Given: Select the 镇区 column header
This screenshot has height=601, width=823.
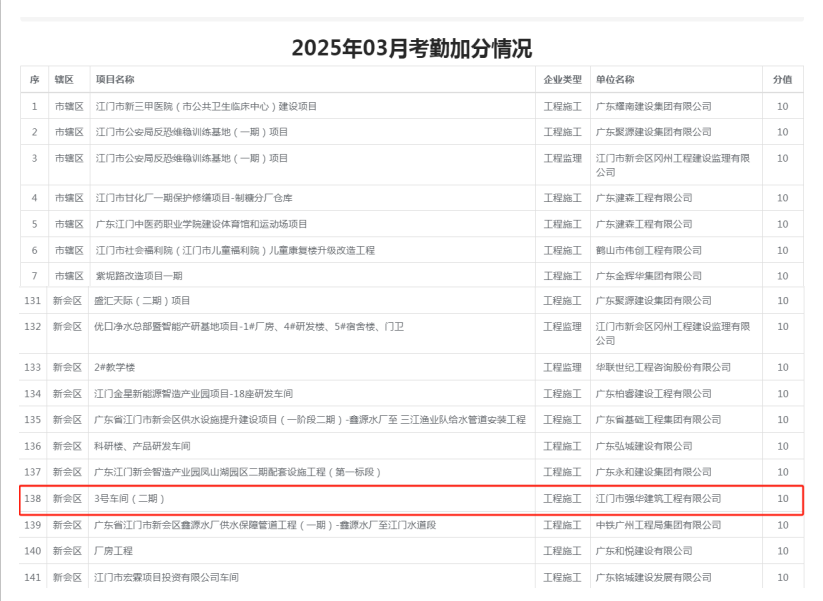Looking at the screenshot, I should [64, 80].
